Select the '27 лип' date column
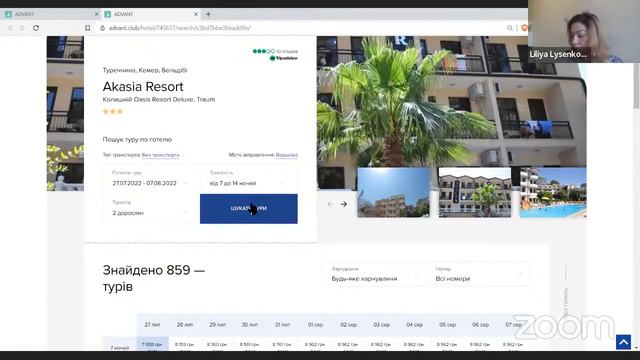 pyautogui.click(x=152, y=325)
